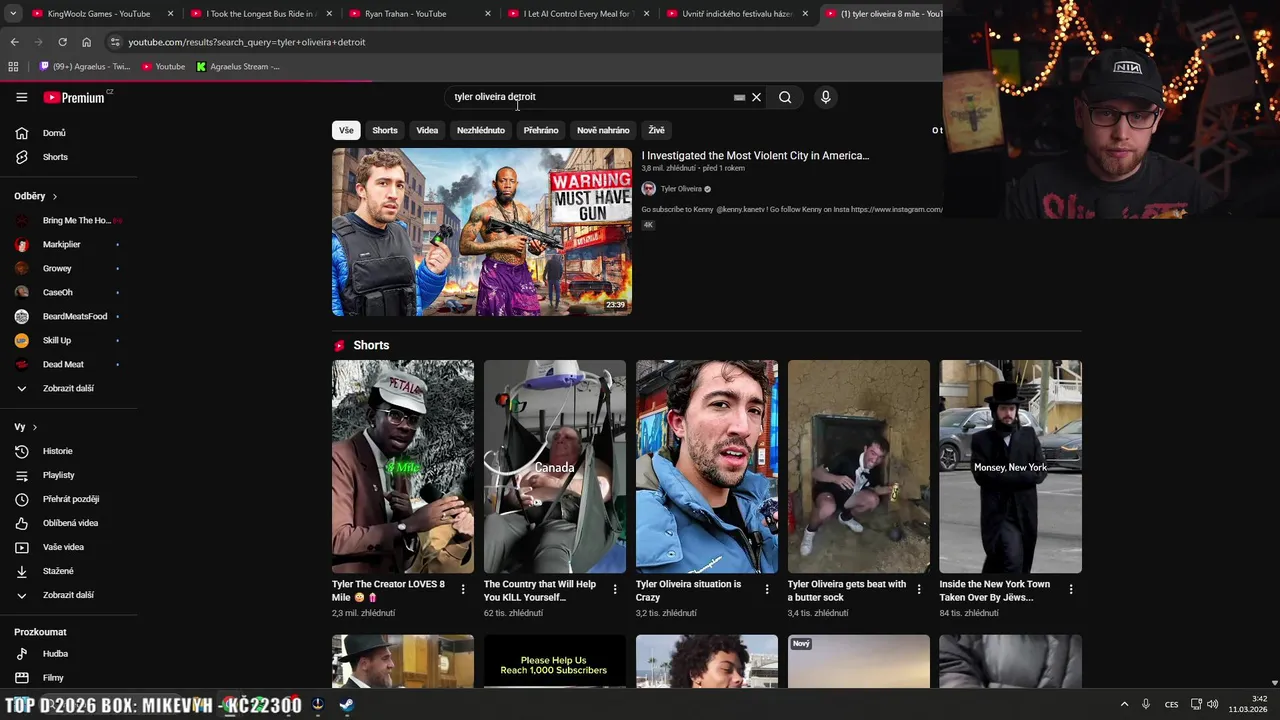
Task: Expand Zobrazit další under subscriptions
Action: [x=68, y=389]
